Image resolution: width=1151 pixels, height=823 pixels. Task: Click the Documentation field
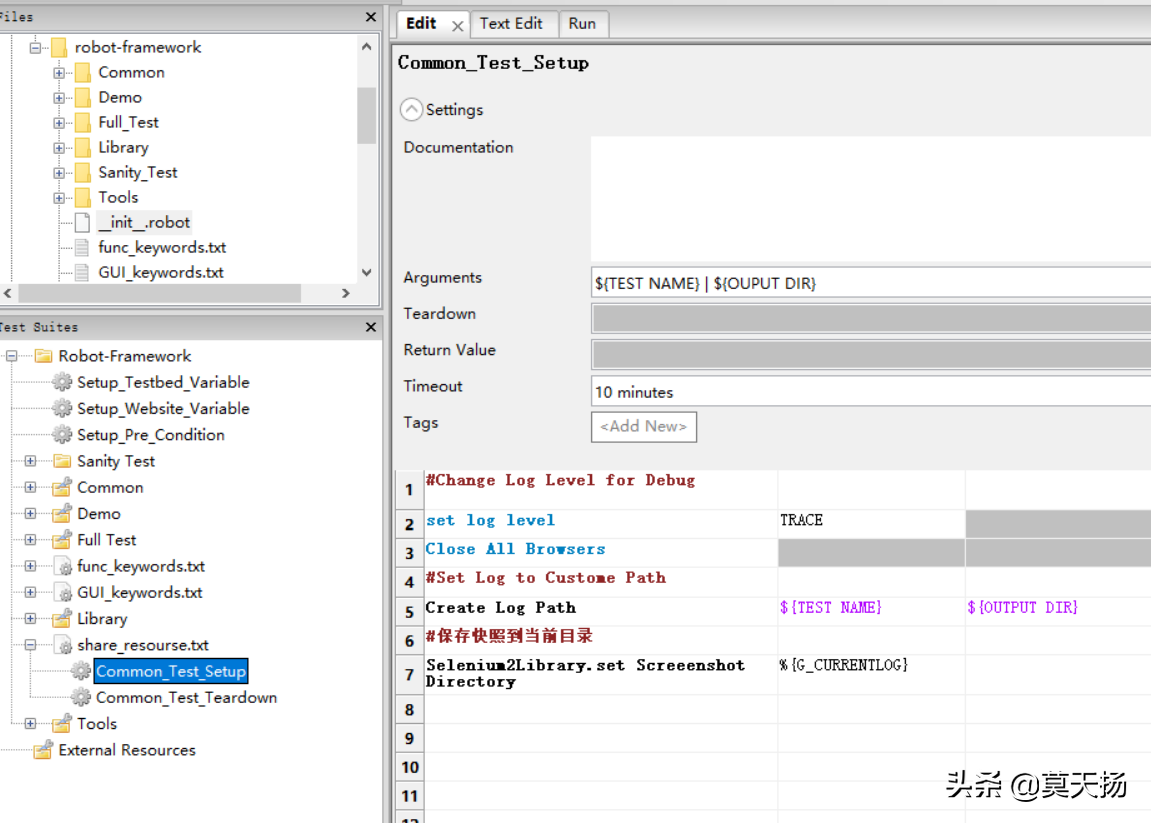(871, 199)
